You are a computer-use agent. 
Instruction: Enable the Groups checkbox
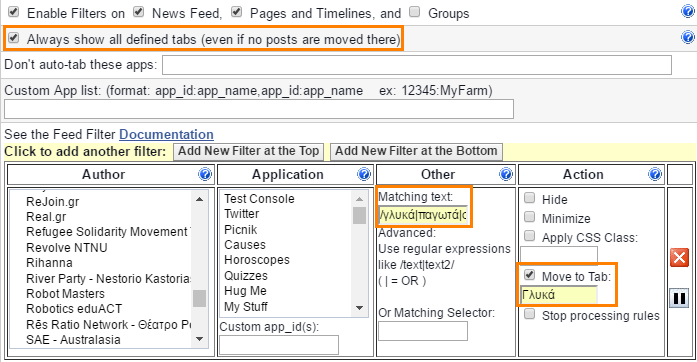[414, 12]
